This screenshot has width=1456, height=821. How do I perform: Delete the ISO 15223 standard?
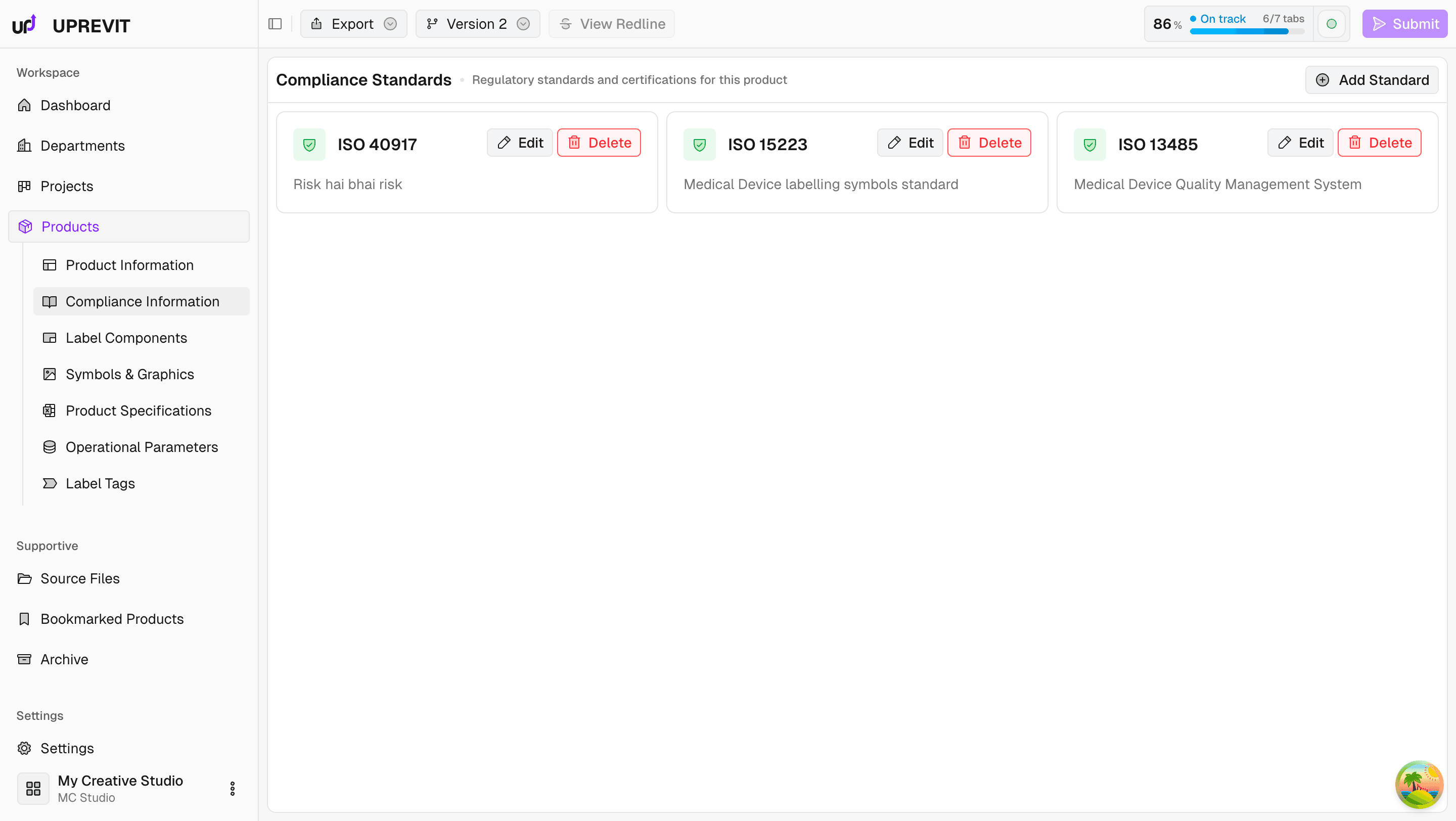coord(989,143)
